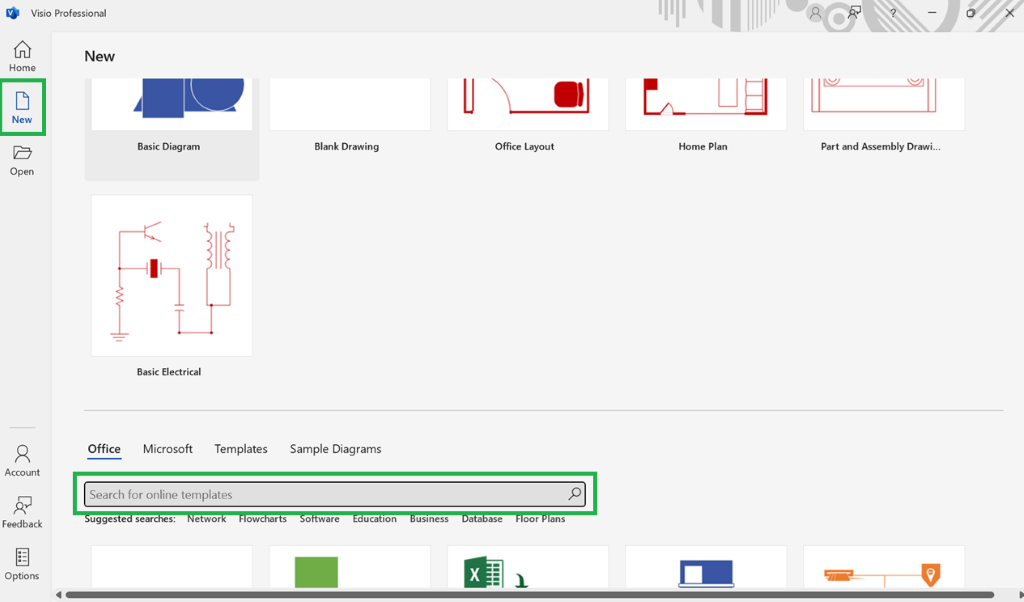Click the magnifier search icon
Viewport: 1024px width, 602px height.
[x=574, y=494]
